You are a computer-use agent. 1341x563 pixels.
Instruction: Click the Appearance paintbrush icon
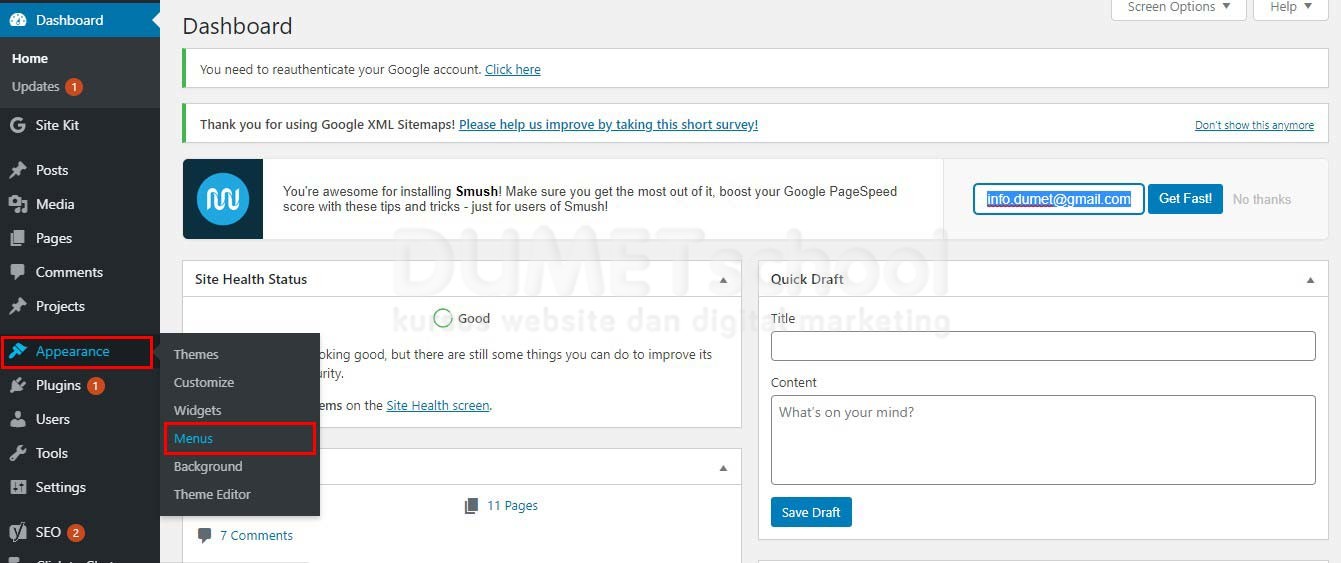pos(18,351)
